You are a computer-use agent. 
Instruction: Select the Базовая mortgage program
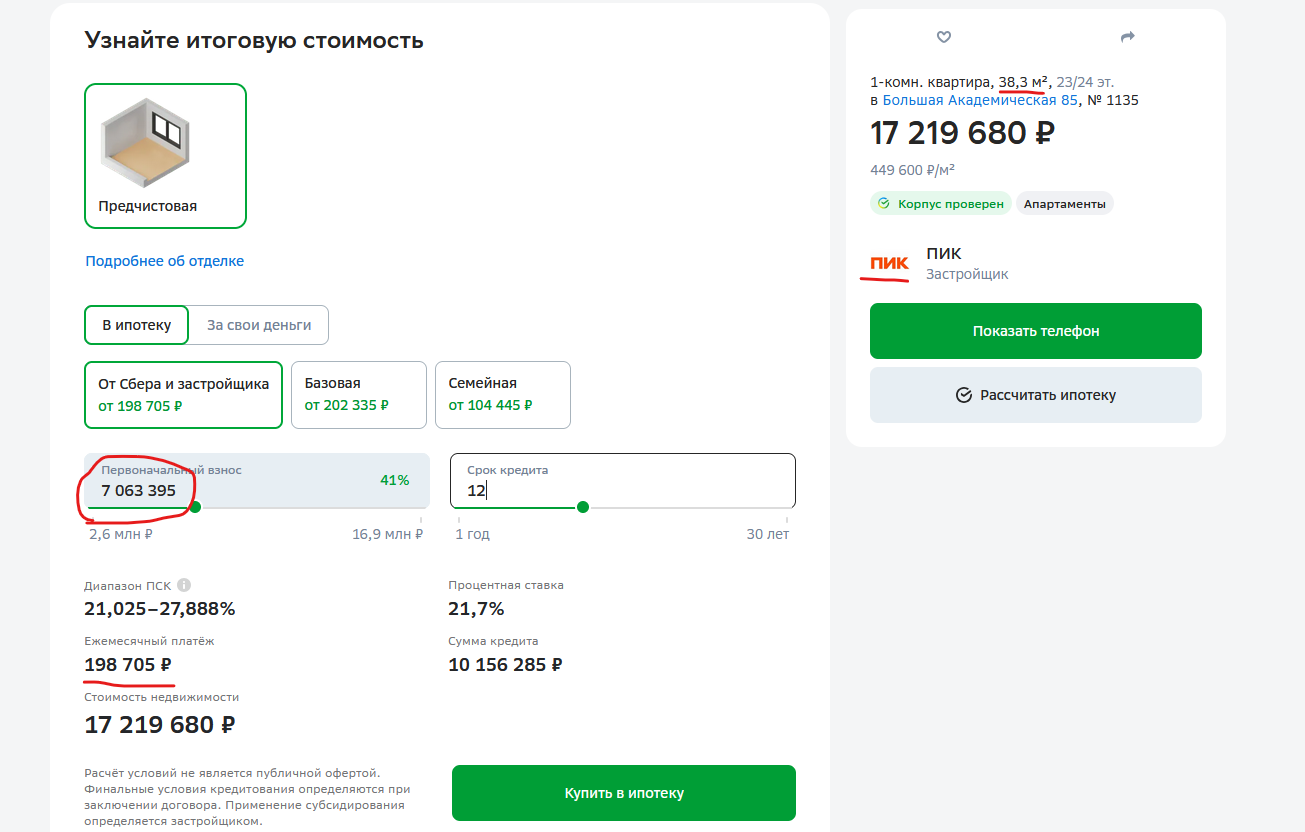[x=358, y=395]
